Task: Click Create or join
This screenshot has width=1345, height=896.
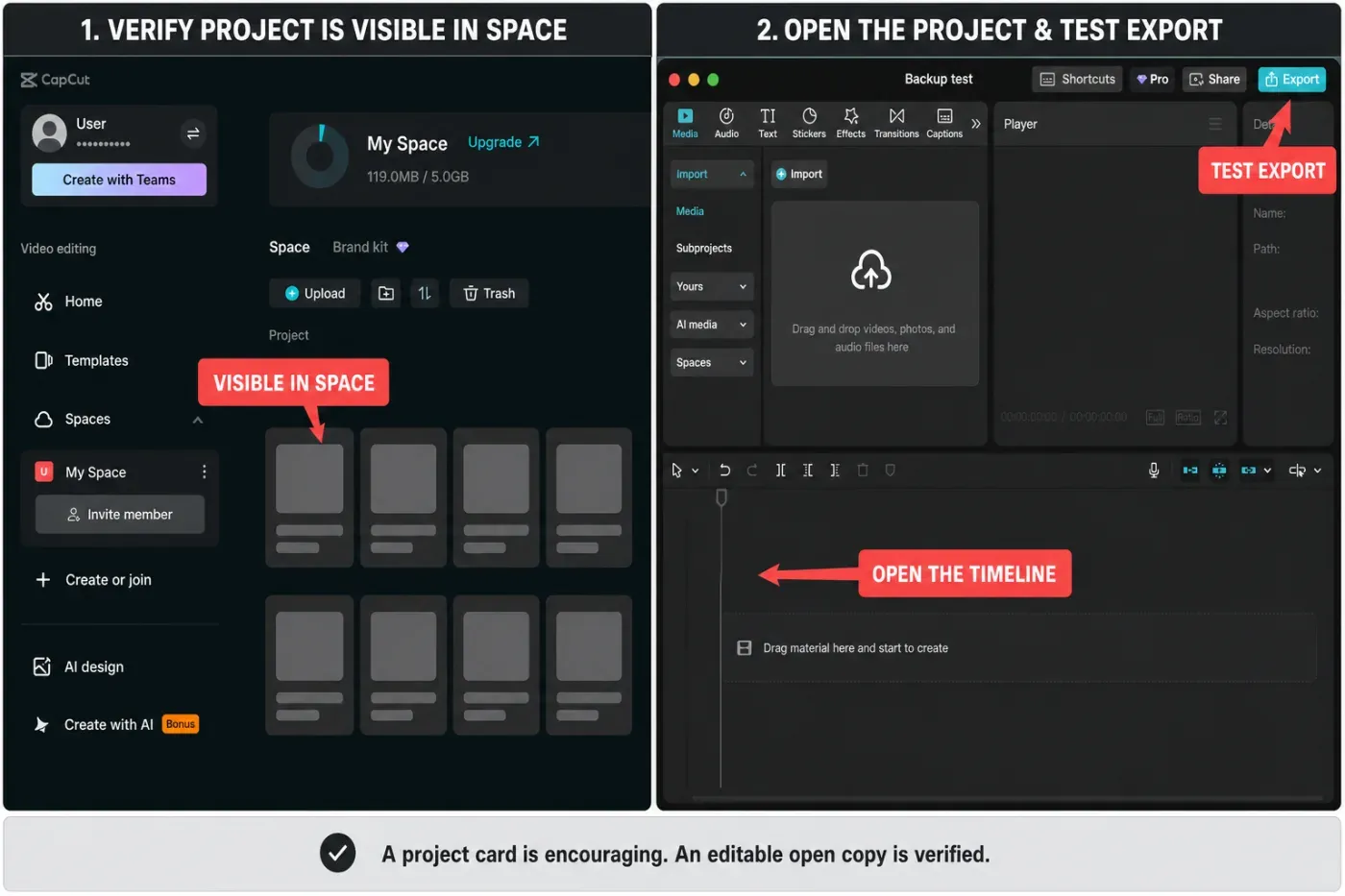Action: (x=93, y=580)
